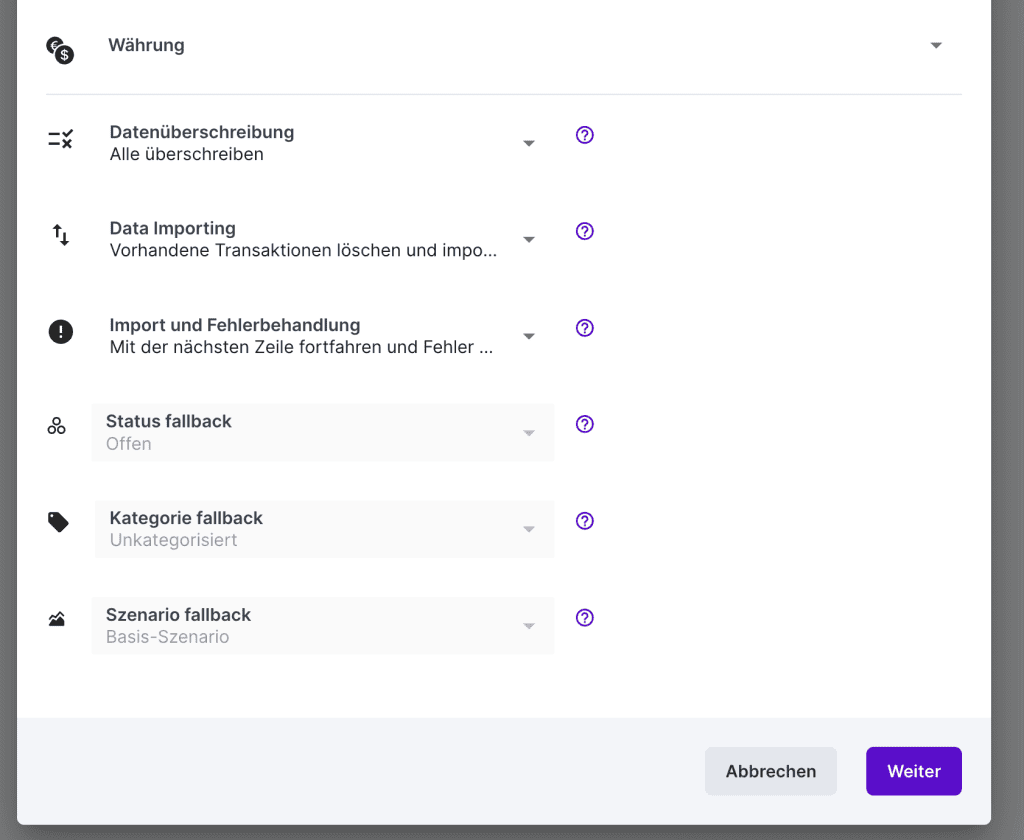1024x840 pixels.
Task: Show help for Szenario fallback
Action: 585,617
